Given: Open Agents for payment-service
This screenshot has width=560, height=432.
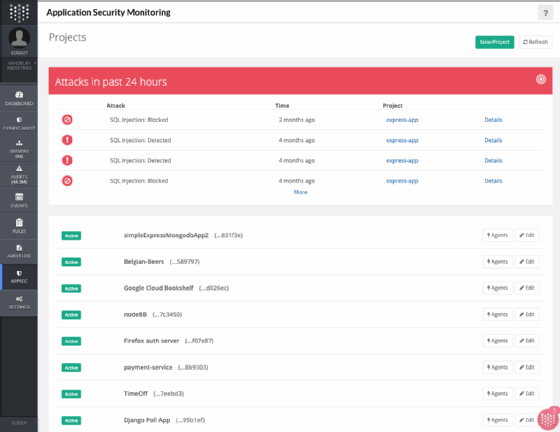Looking at the screenshot, I should coord(497,367).
